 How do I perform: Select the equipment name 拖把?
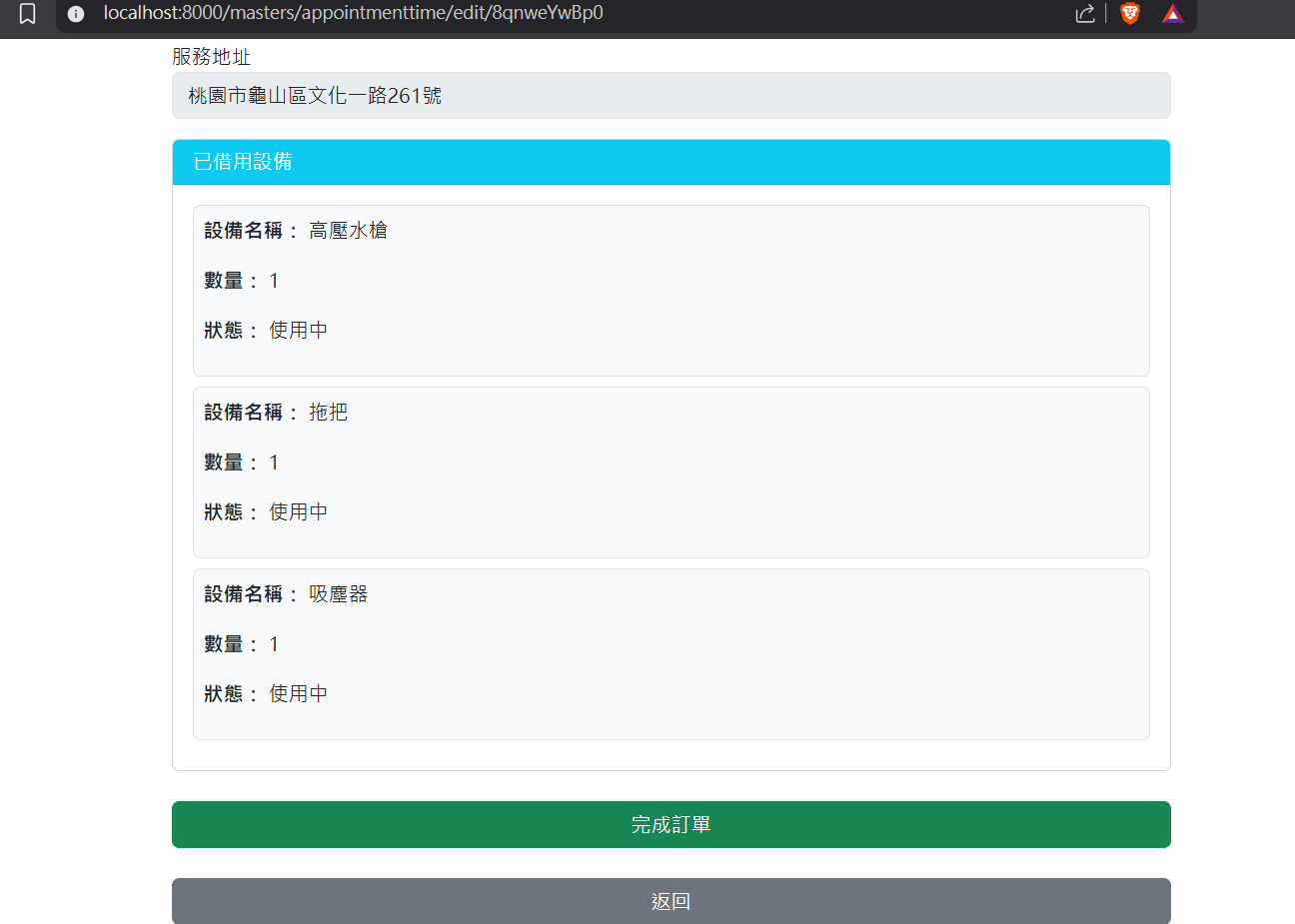tap(329, 413)
